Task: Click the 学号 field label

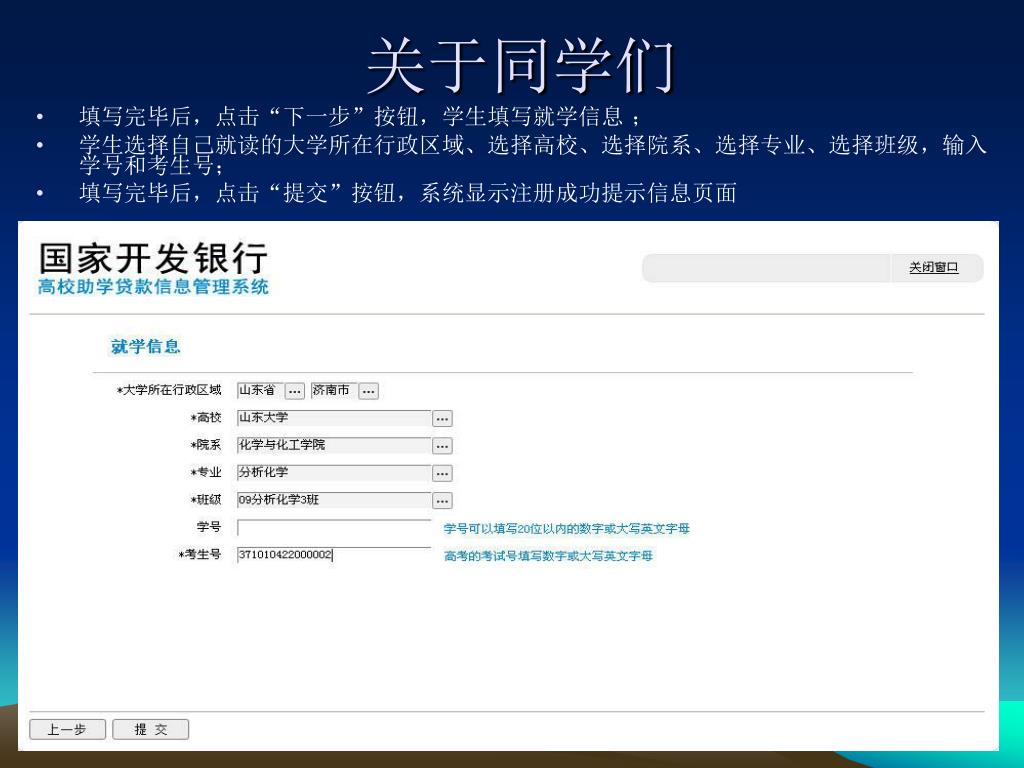Action: click(x=209, y=527)
